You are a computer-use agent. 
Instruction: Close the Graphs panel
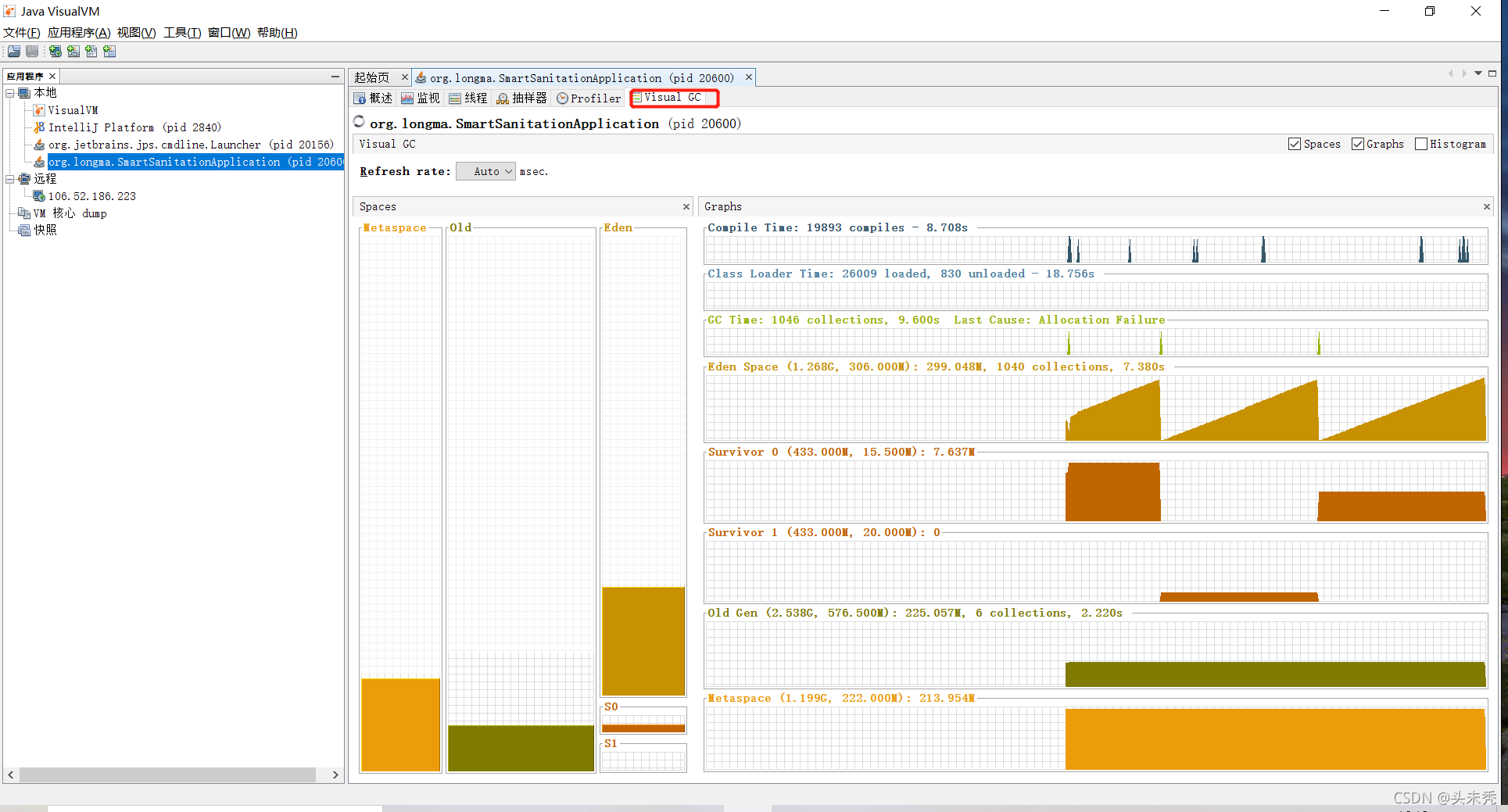tap(1487, 206)
